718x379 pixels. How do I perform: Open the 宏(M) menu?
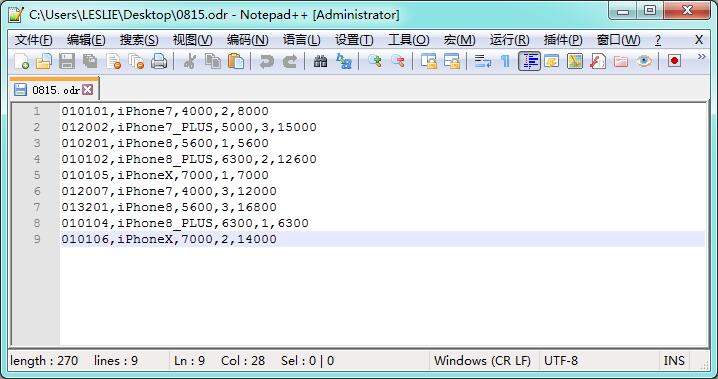pyautogui.click(x=459, y=40)
